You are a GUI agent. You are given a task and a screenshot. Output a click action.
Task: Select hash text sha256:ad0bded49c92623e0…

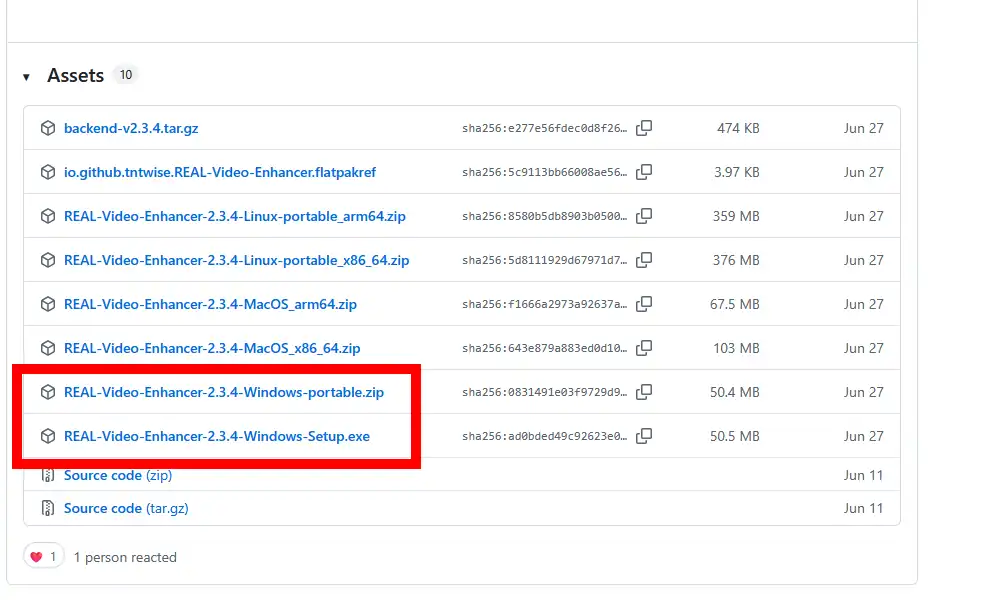(x=545, y=436)
